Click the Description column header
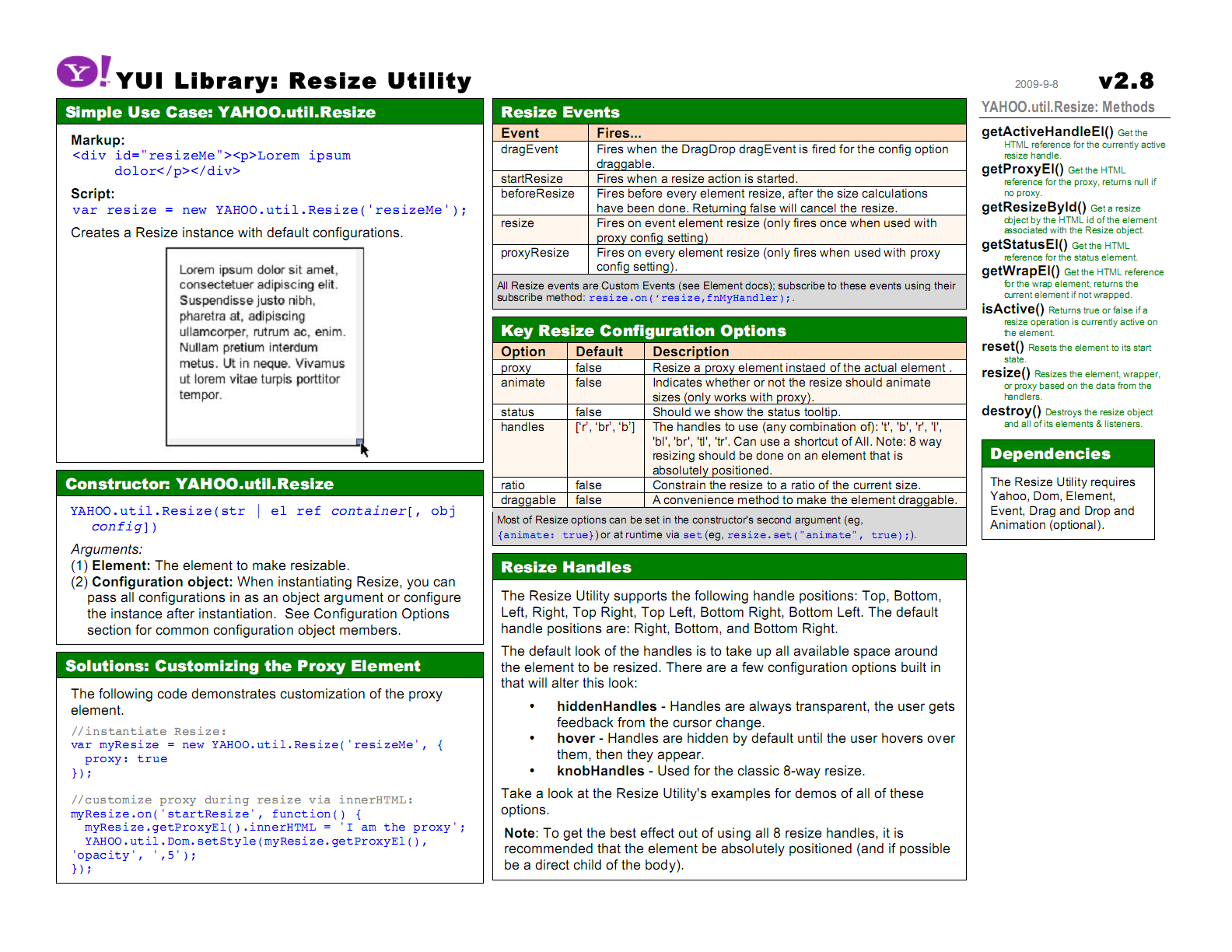 691,352
